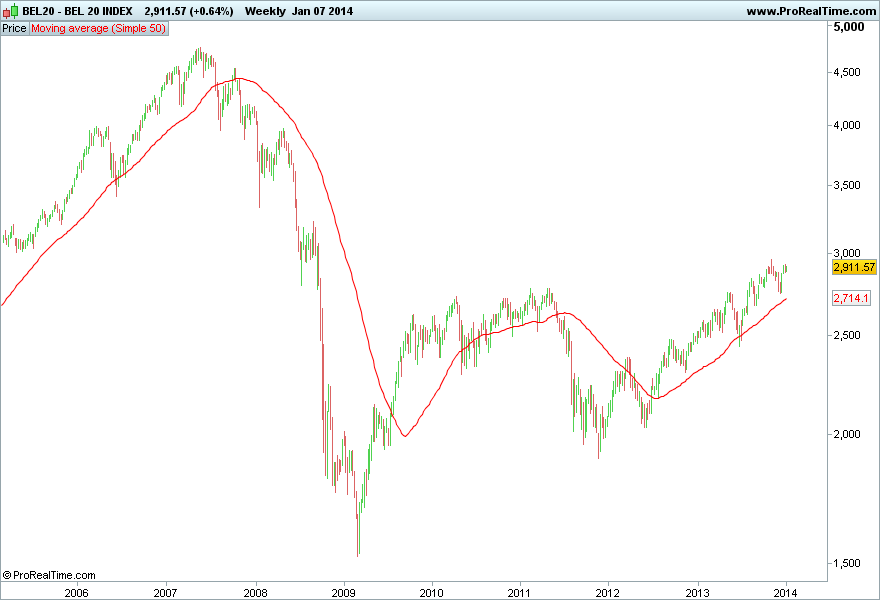The width and height of the screenshot is (880, 600).
Task: Click the 1,500 price axis label
Action: click(x=847, y=563)
